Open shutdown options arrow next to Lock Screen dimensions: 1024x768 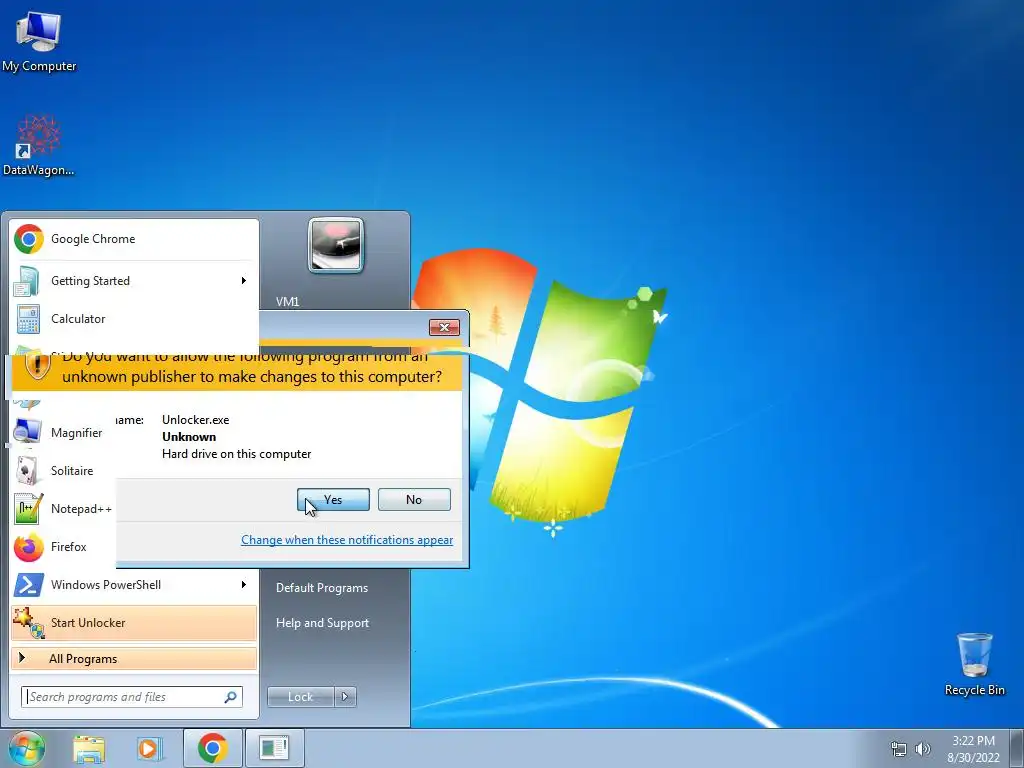pos(345,697)
